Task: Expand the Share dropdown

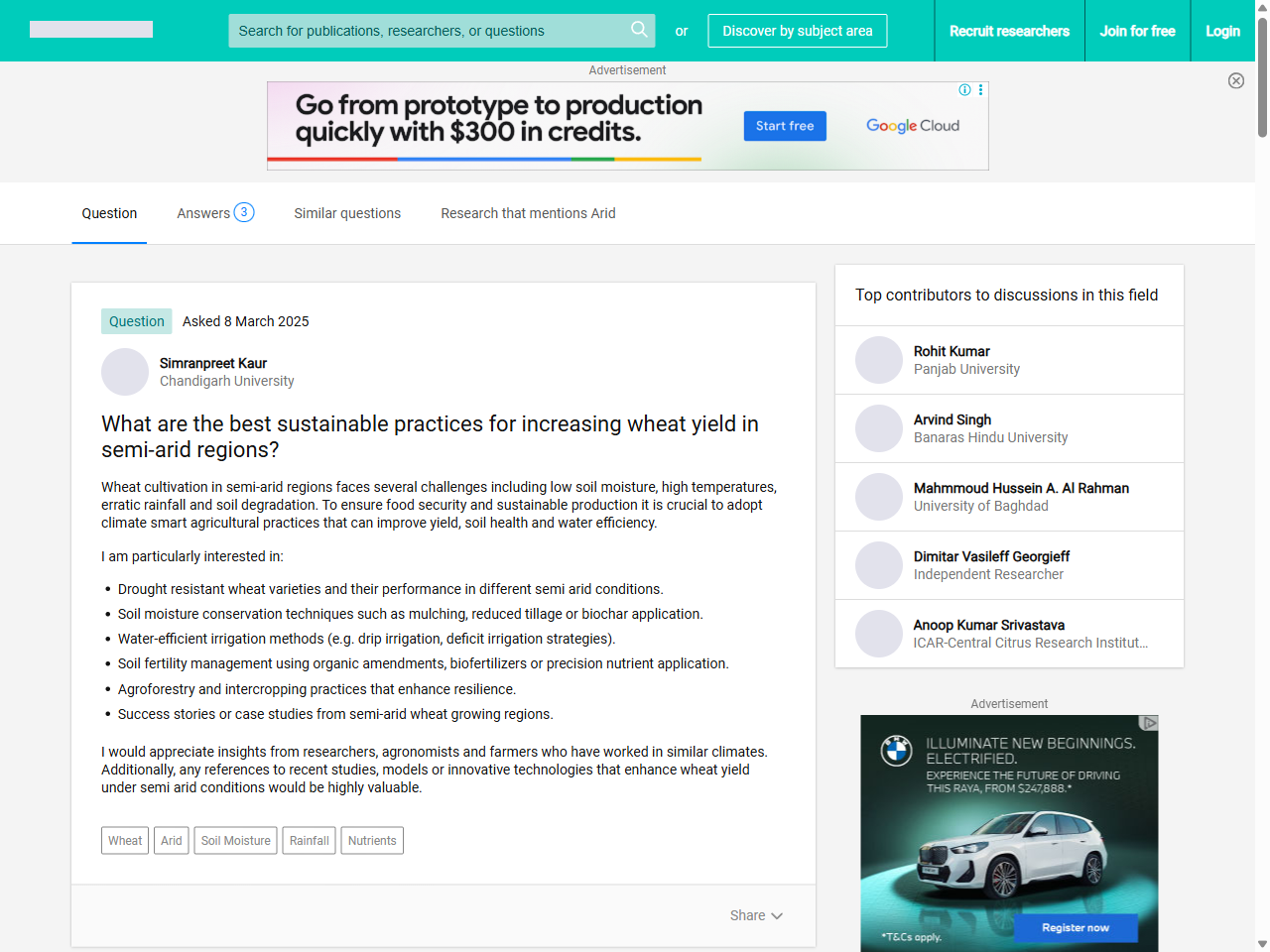Action: tap(756, 915)
